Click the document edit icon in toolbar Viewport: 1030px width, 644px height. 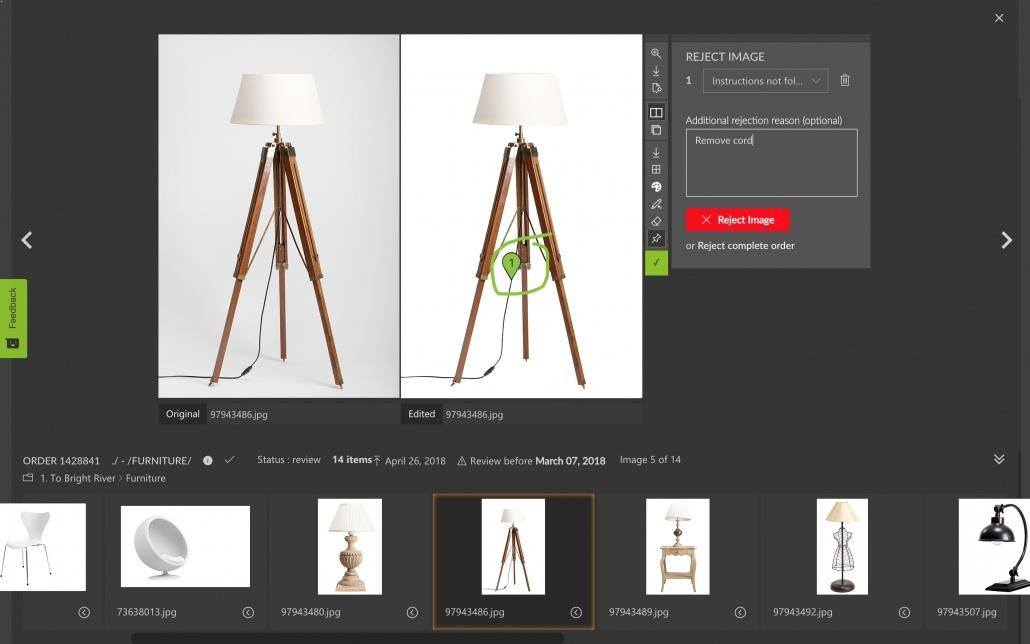point(656,87)
